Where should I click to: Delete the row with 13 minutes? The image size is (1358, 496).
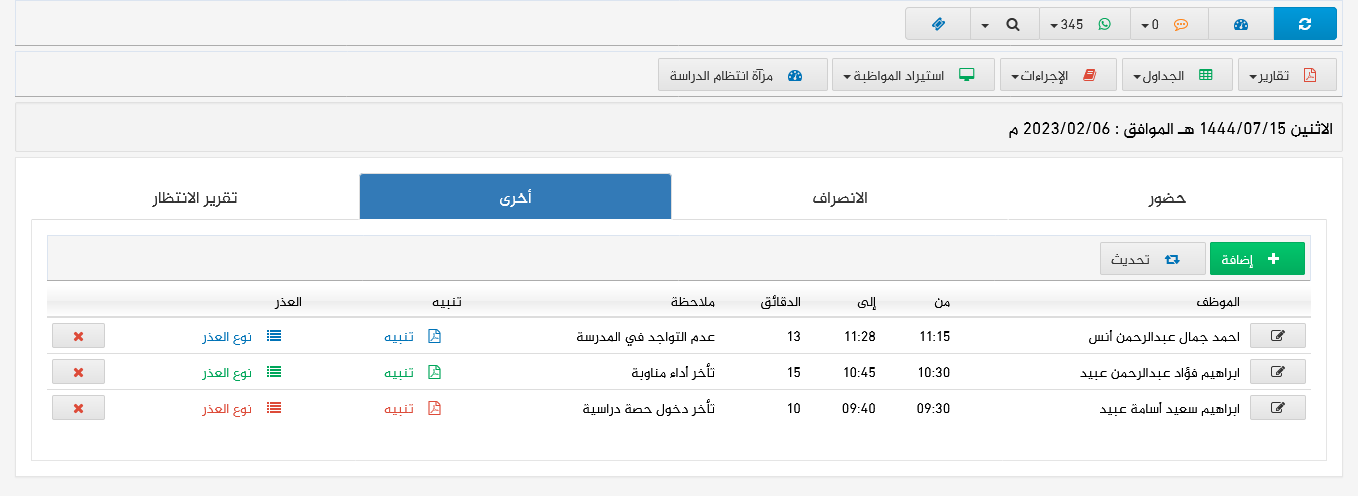click(78, 336)
